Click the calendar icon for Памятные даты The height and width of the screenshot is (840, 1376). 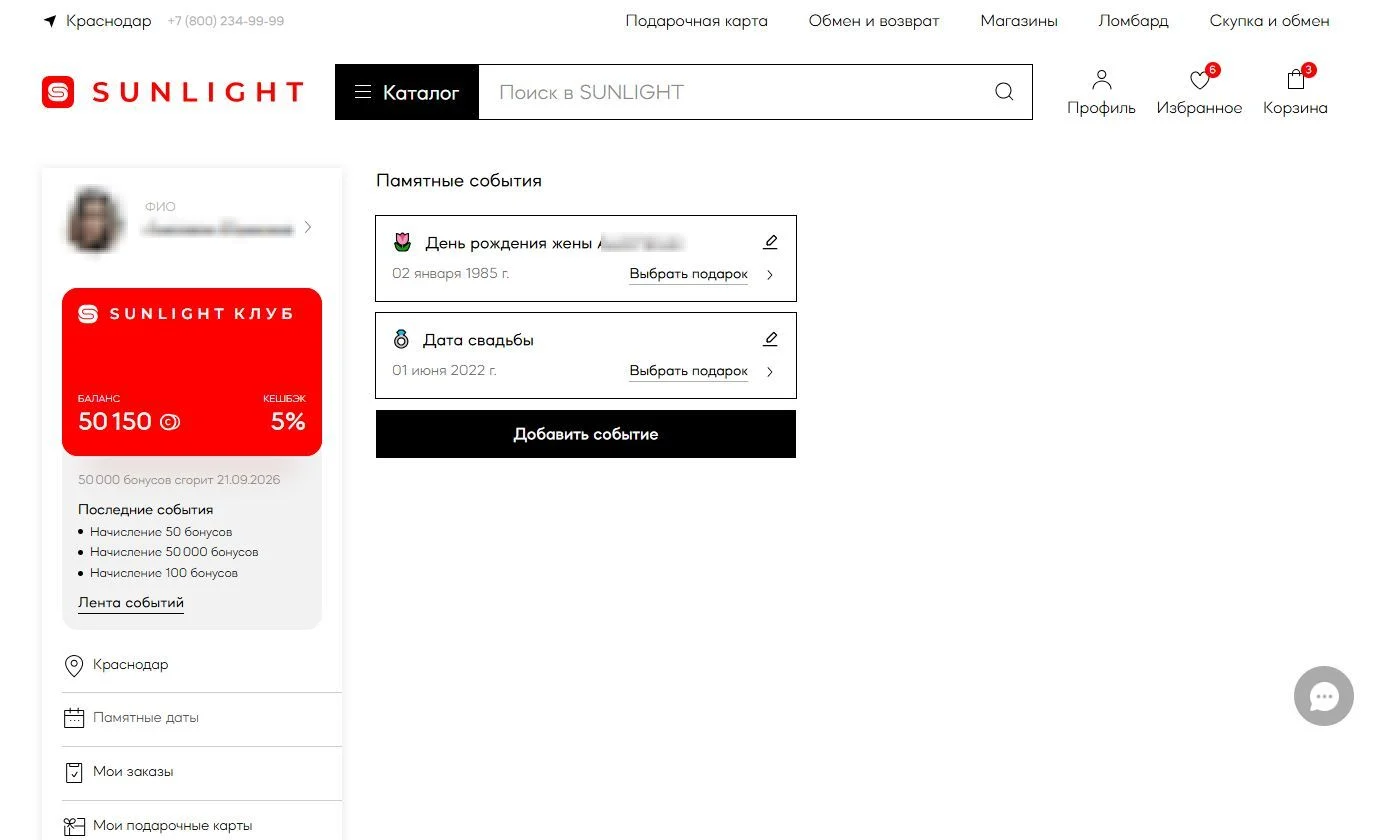(x=74, y=718)
